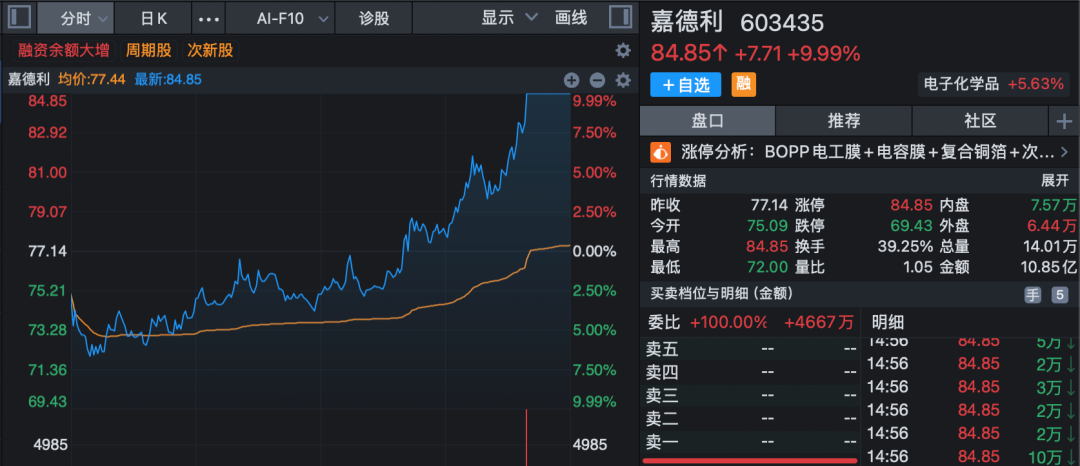The height and width of the screenshot is (466, 1080).
Task: Open AI-F10 dropdown
Action: click(280, 18)
